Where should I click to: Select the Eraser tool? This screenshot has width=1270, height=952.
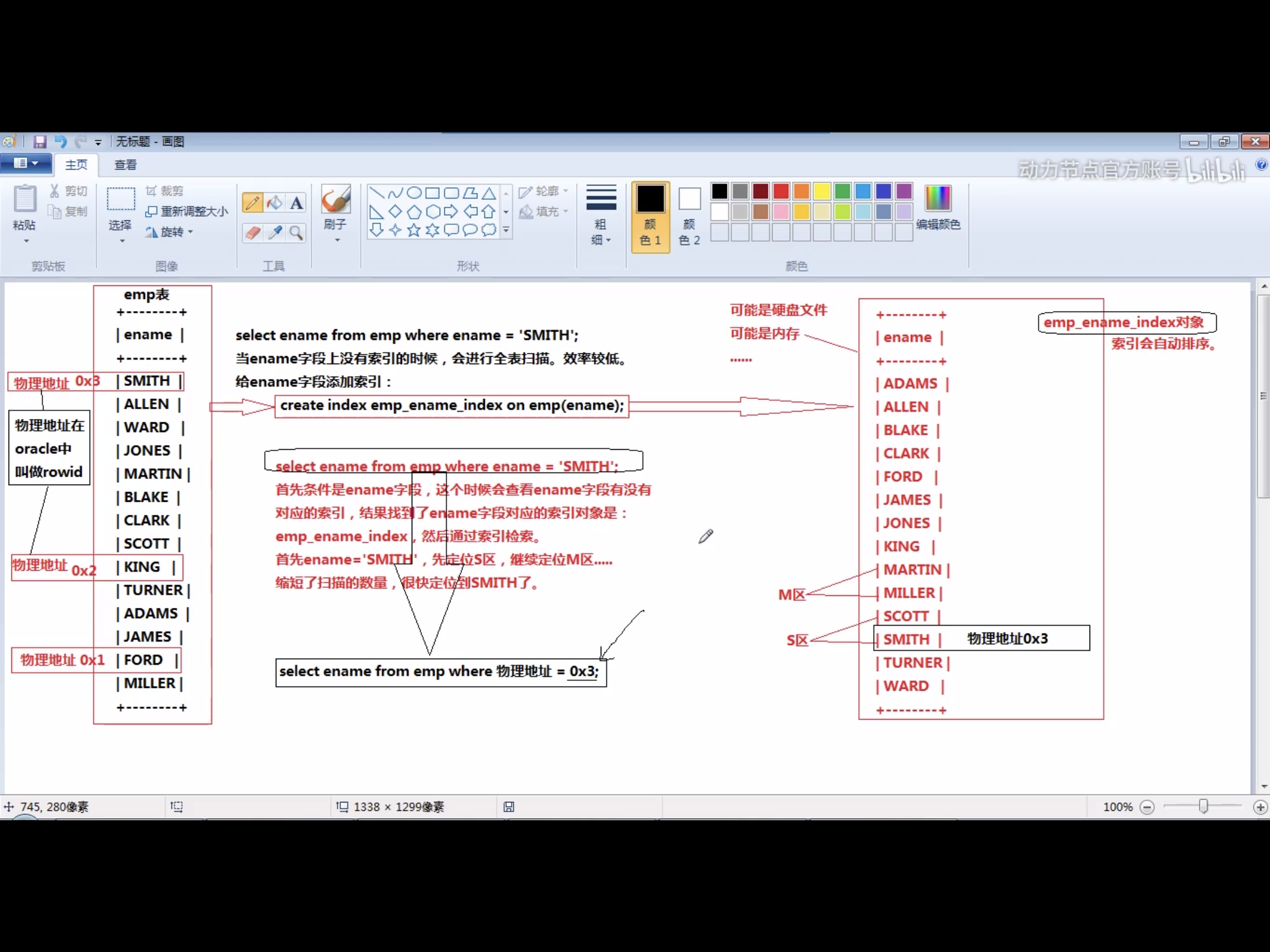(x=252, y=232)
